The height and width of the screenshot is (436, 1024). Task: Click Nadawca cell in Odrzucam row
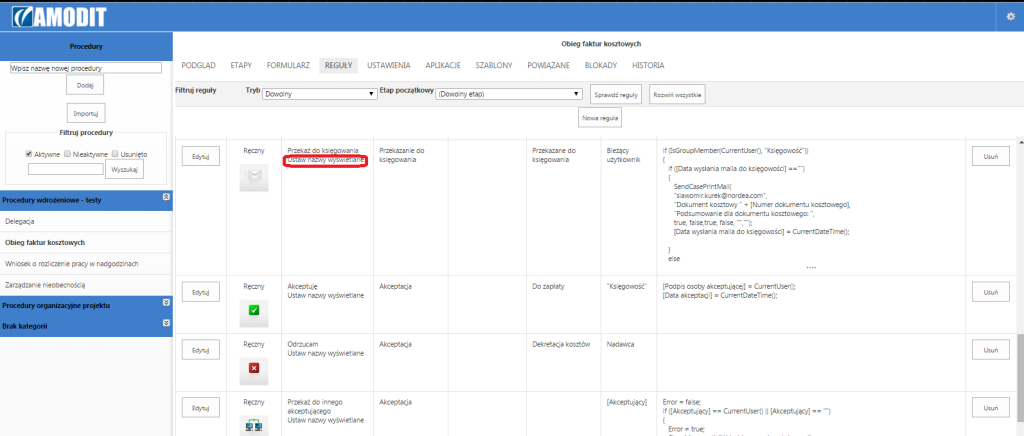[x=619, y=343]
